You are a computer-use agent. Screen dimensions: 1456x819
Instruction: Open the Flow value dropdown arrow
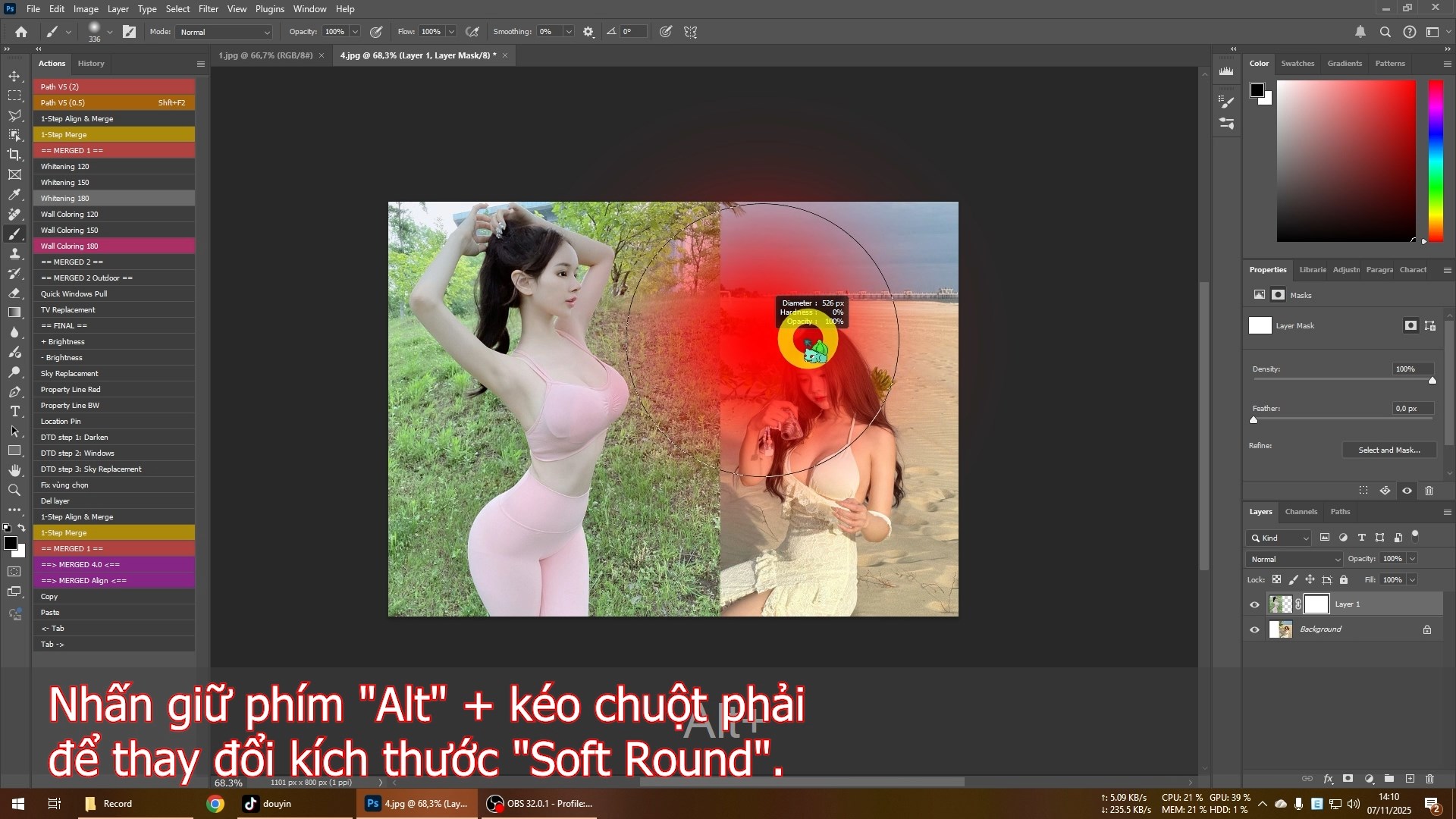click(x=451, y=31)
